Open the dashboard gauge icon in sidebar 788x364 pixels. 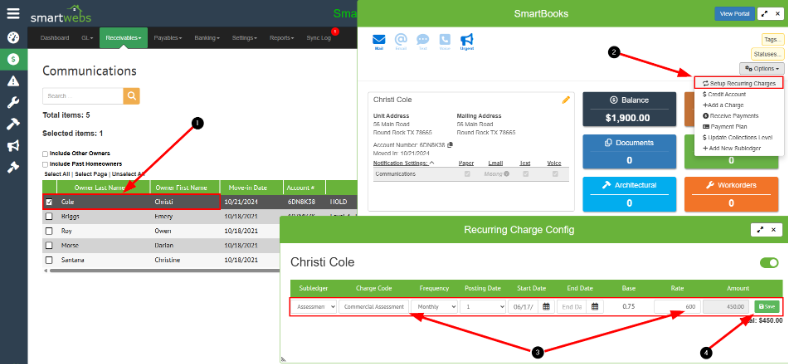coord(13,37)
